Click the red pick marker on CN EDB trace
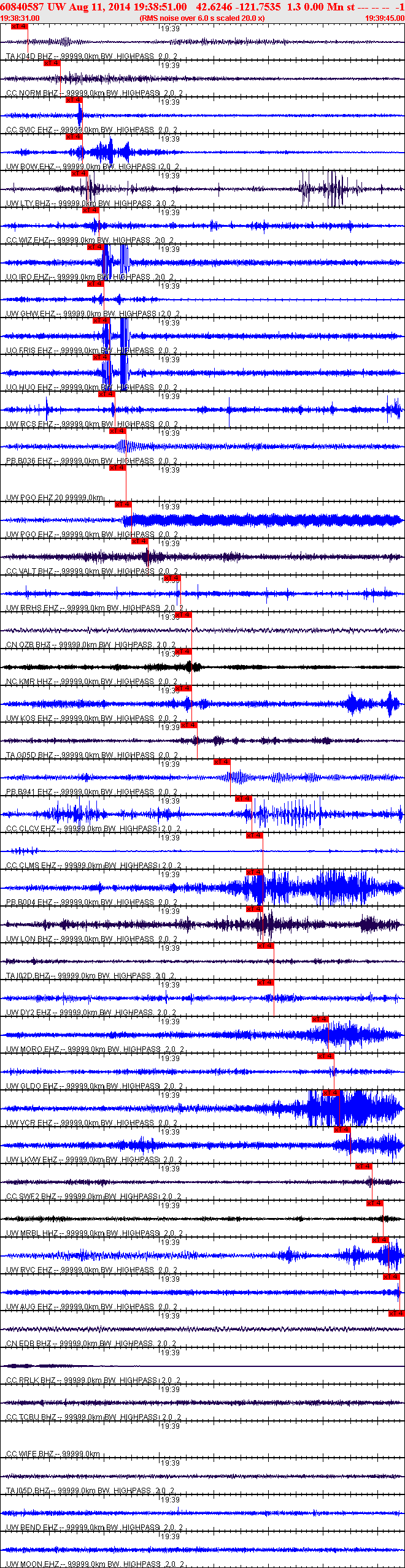 click(x=396, y=1314)
